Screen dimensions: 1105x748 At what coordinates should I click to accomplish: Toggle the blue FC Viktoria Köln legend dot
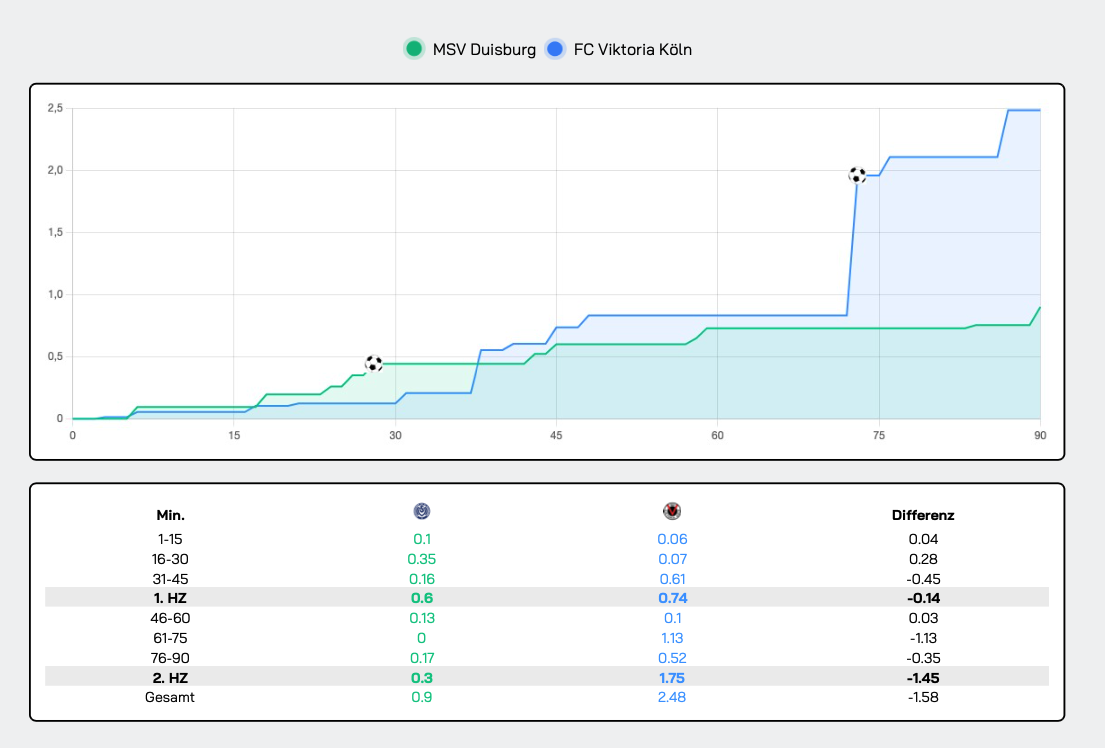click(555, 49)
